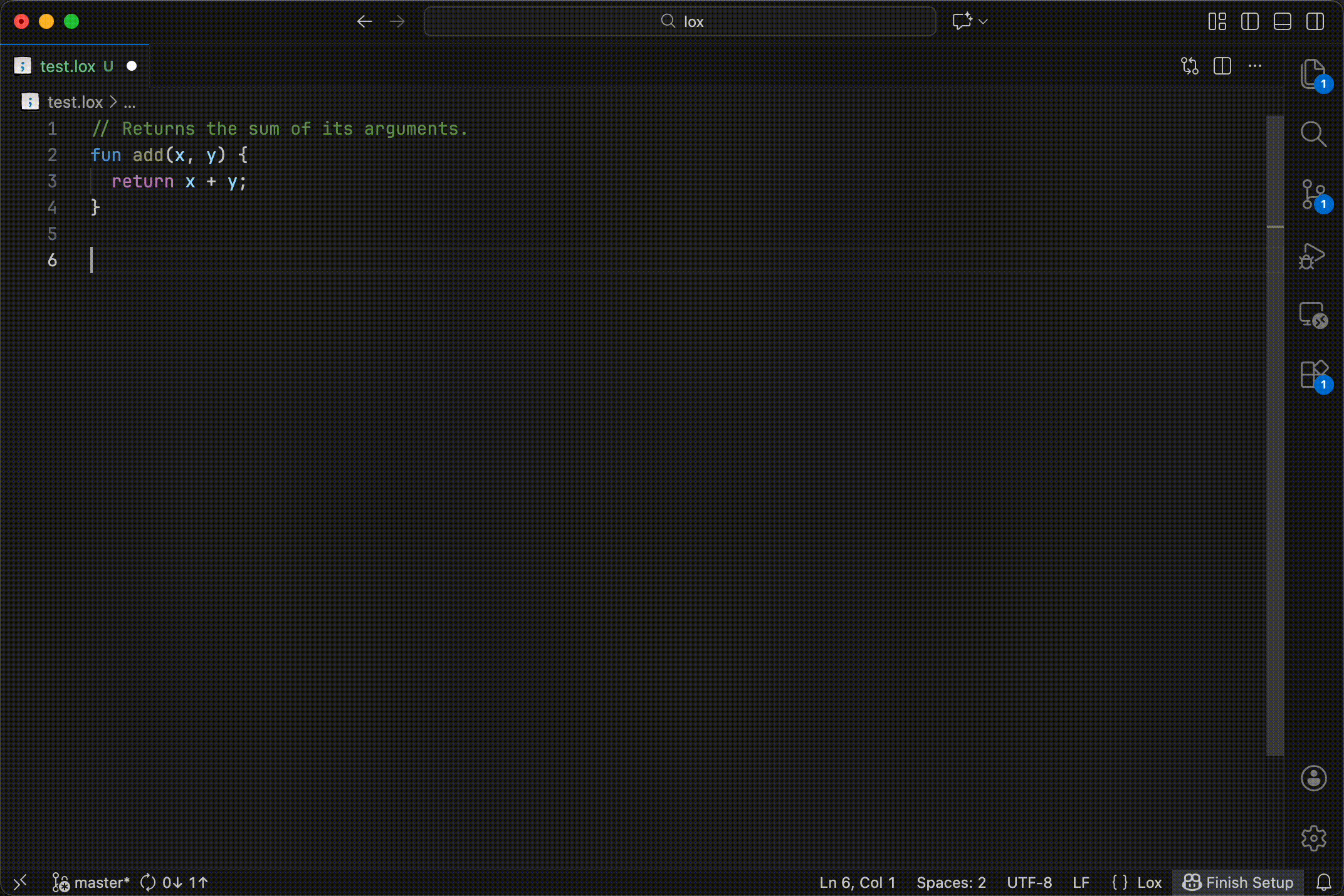Select the Run and Debug icon

click(x=1314, y=256)
